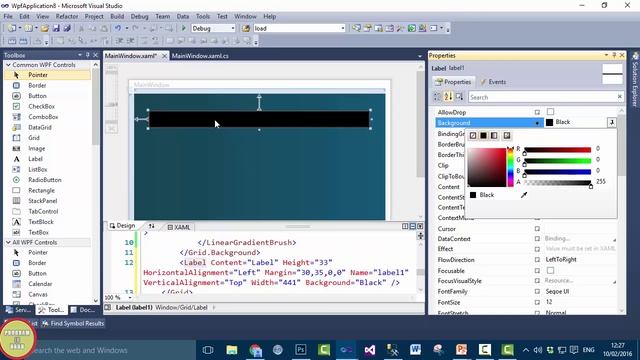Open the Solution Explorer side tab
Screen dimensions: 640x360
(x=635, y=80)
